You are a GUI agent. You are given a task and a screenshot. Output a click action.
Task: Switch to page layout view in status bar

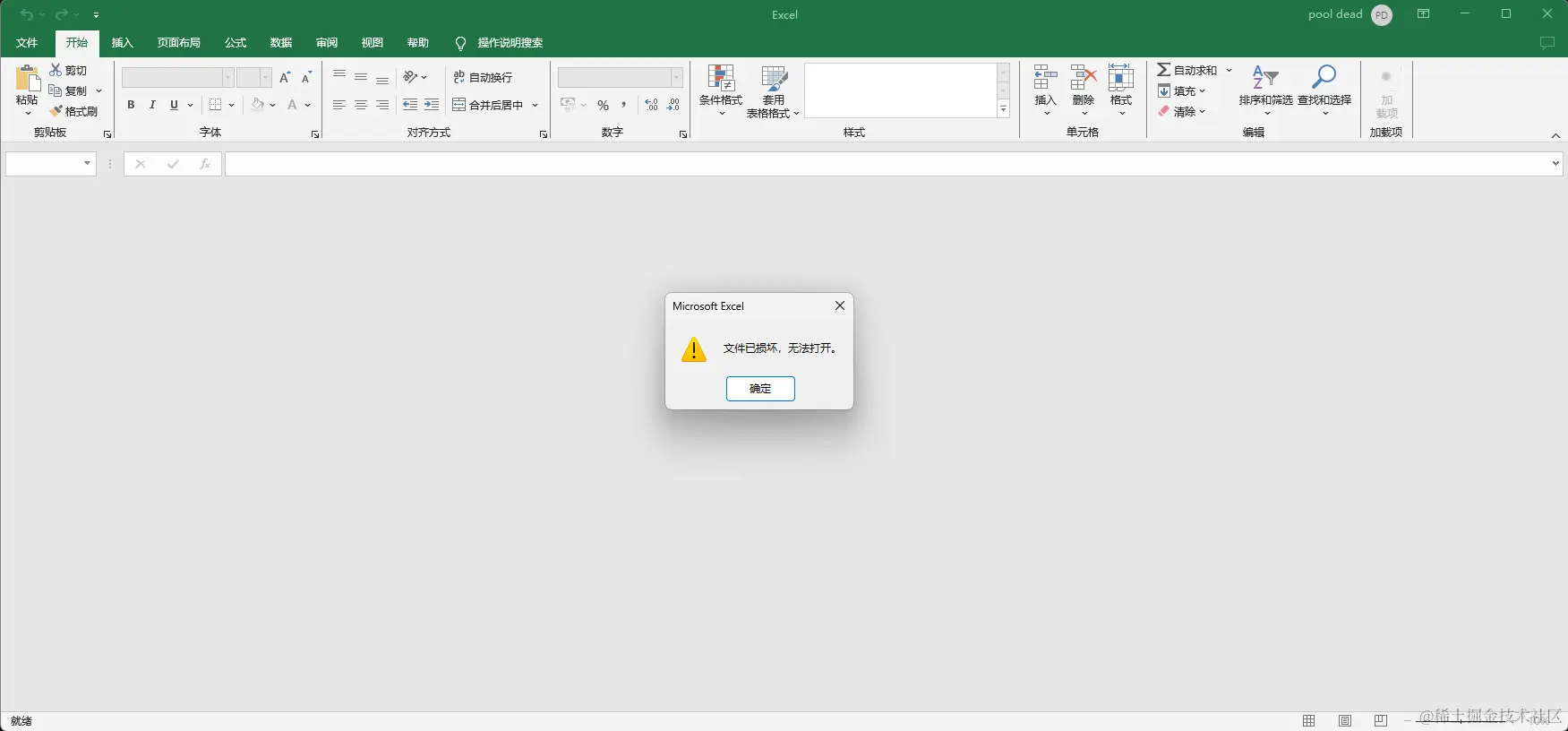coord(1345,720)
